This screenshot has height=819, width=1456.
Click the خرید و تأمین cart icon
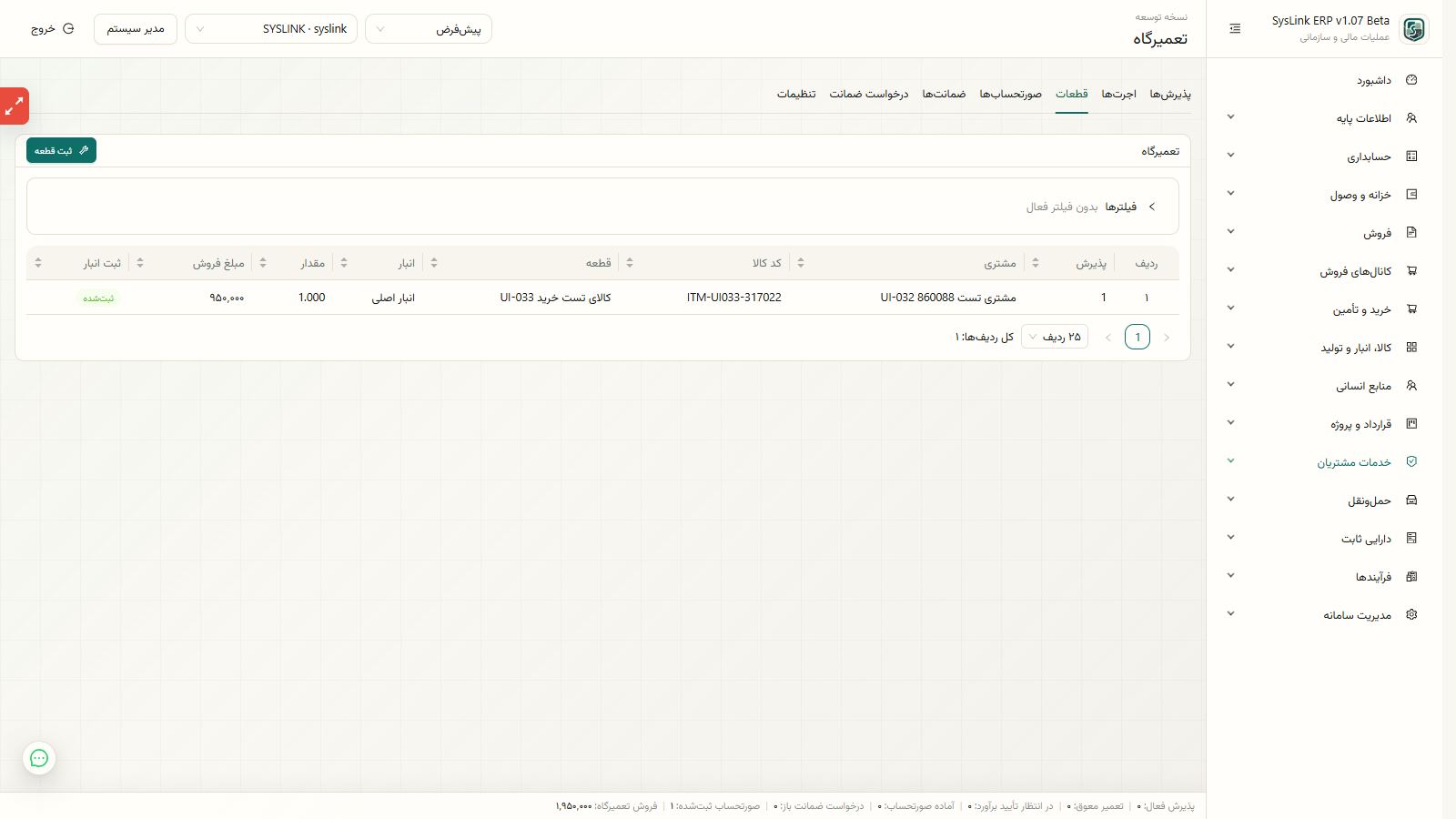pos(1411,309)
